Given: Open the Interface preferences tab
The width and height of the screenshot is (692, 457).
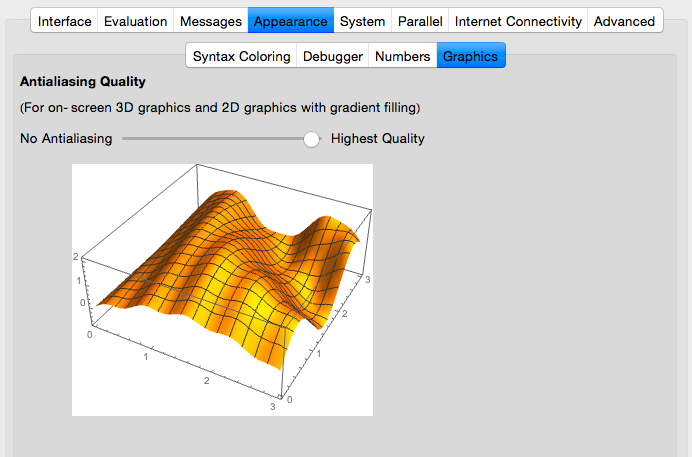Looking at the screenshot, I should [64, 21].
